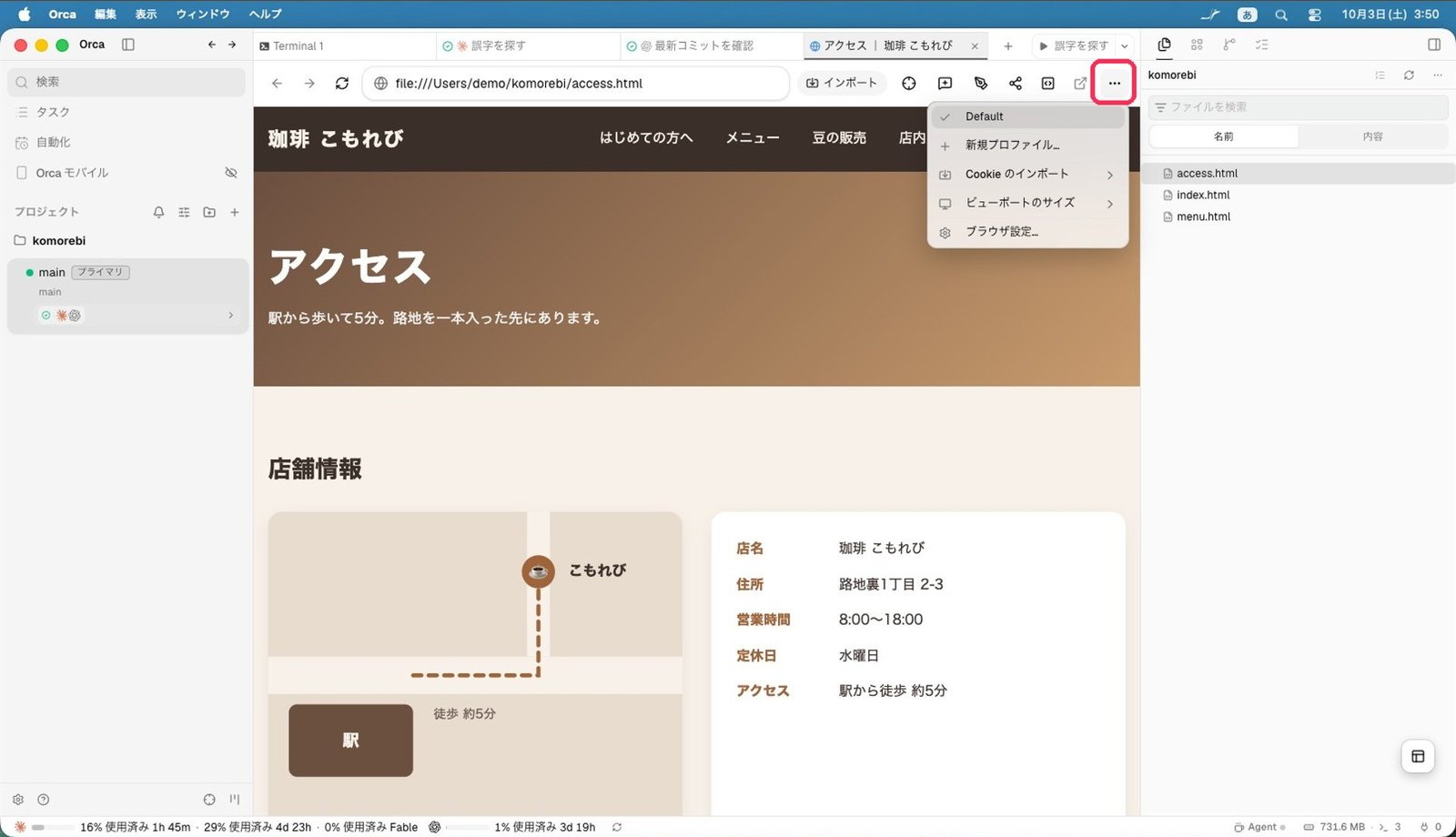Click the three-dot more options button
The image size is (1456, 837).
[x=1114, y=83]
